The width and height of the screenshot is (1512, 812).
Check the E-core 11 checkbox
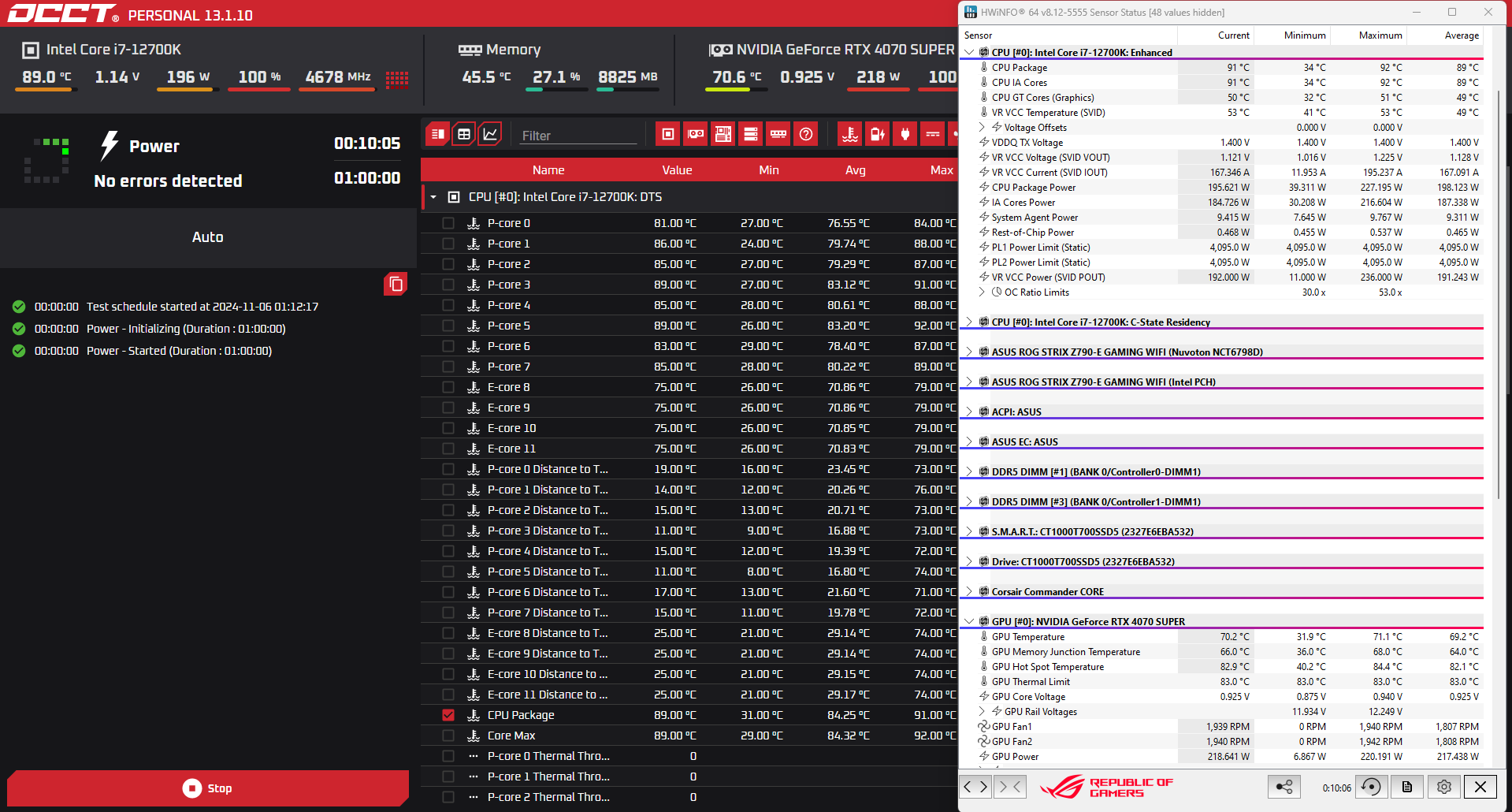click(448, 449)
